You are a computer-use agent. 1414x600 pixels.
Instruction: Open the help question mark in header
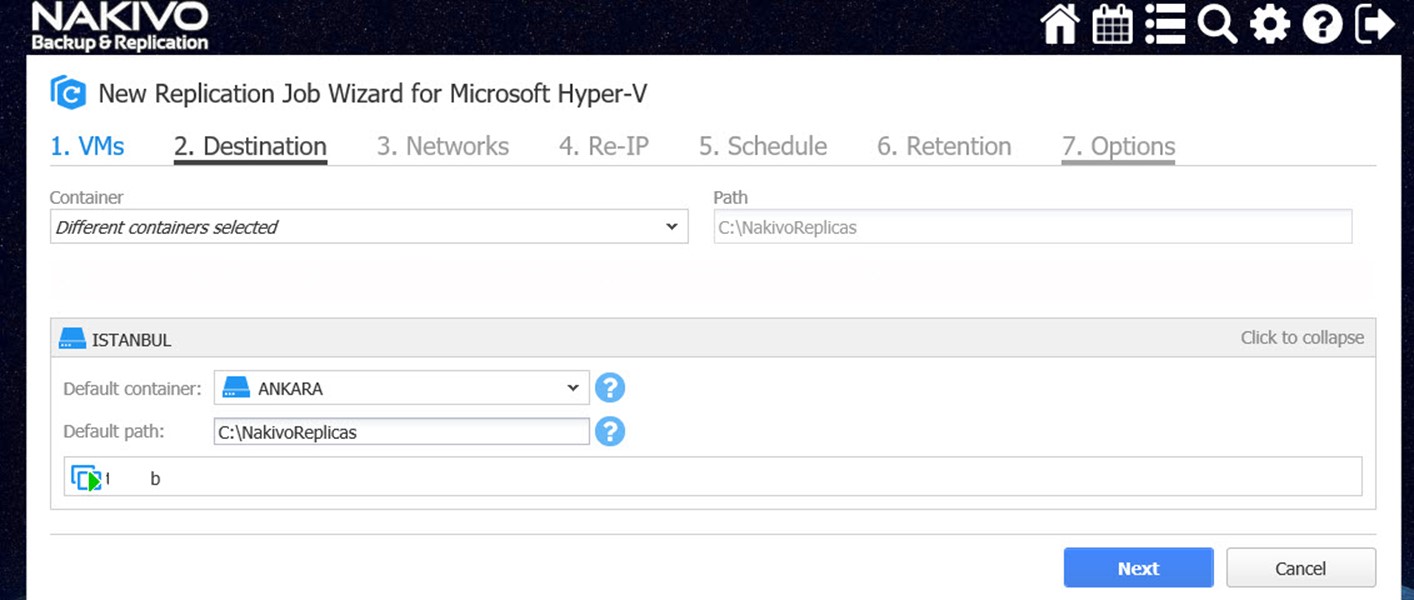click(1322, 24)
